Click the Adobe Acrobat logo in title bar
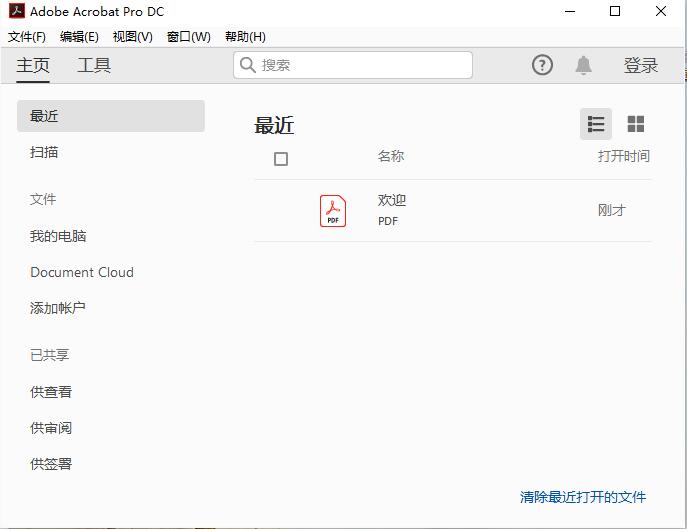Image resolution: width=687 pixels, height=529 pixels. (17, 11)
